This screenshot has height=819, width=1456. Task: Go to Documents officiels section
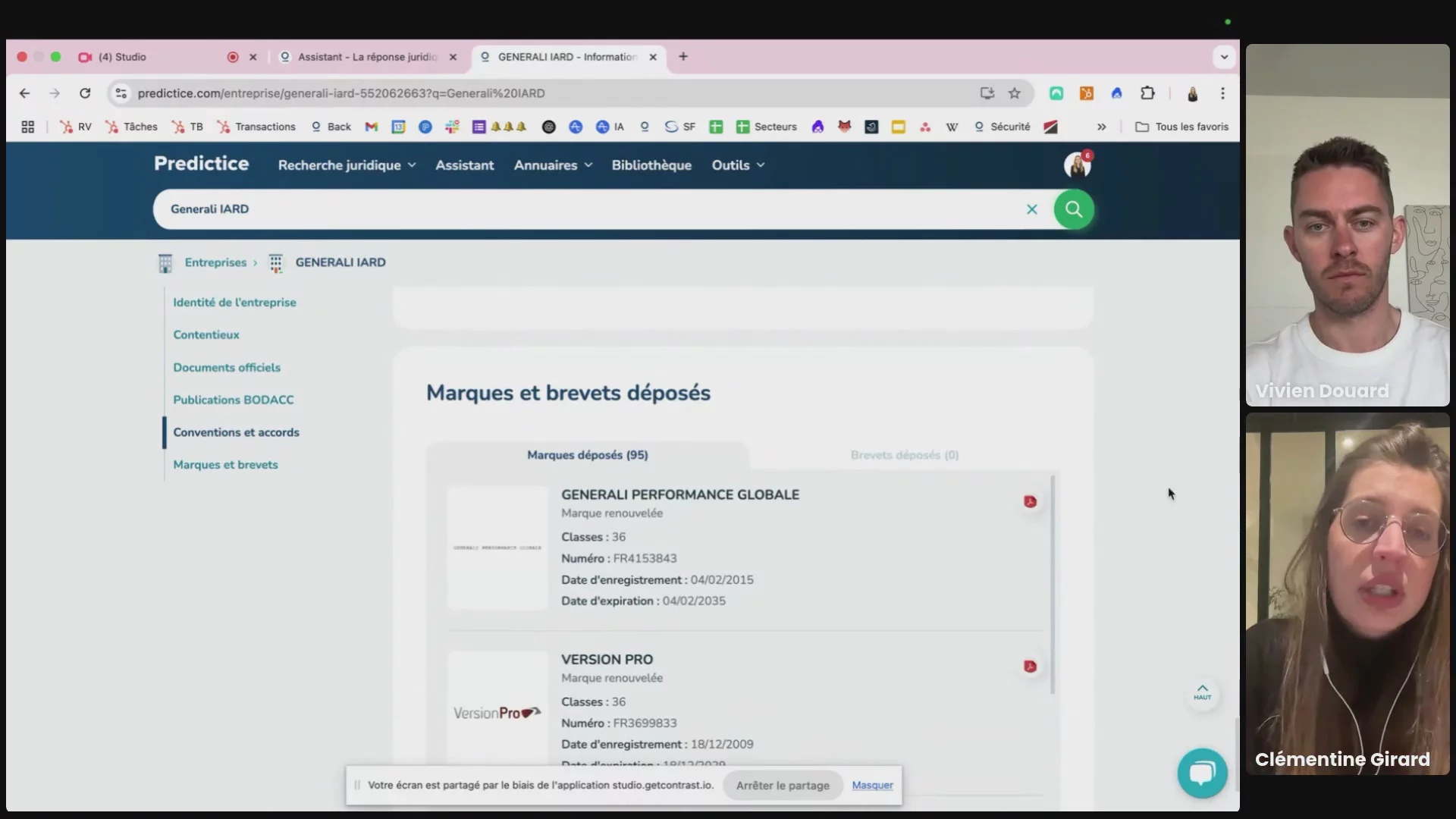click(227, 368)
